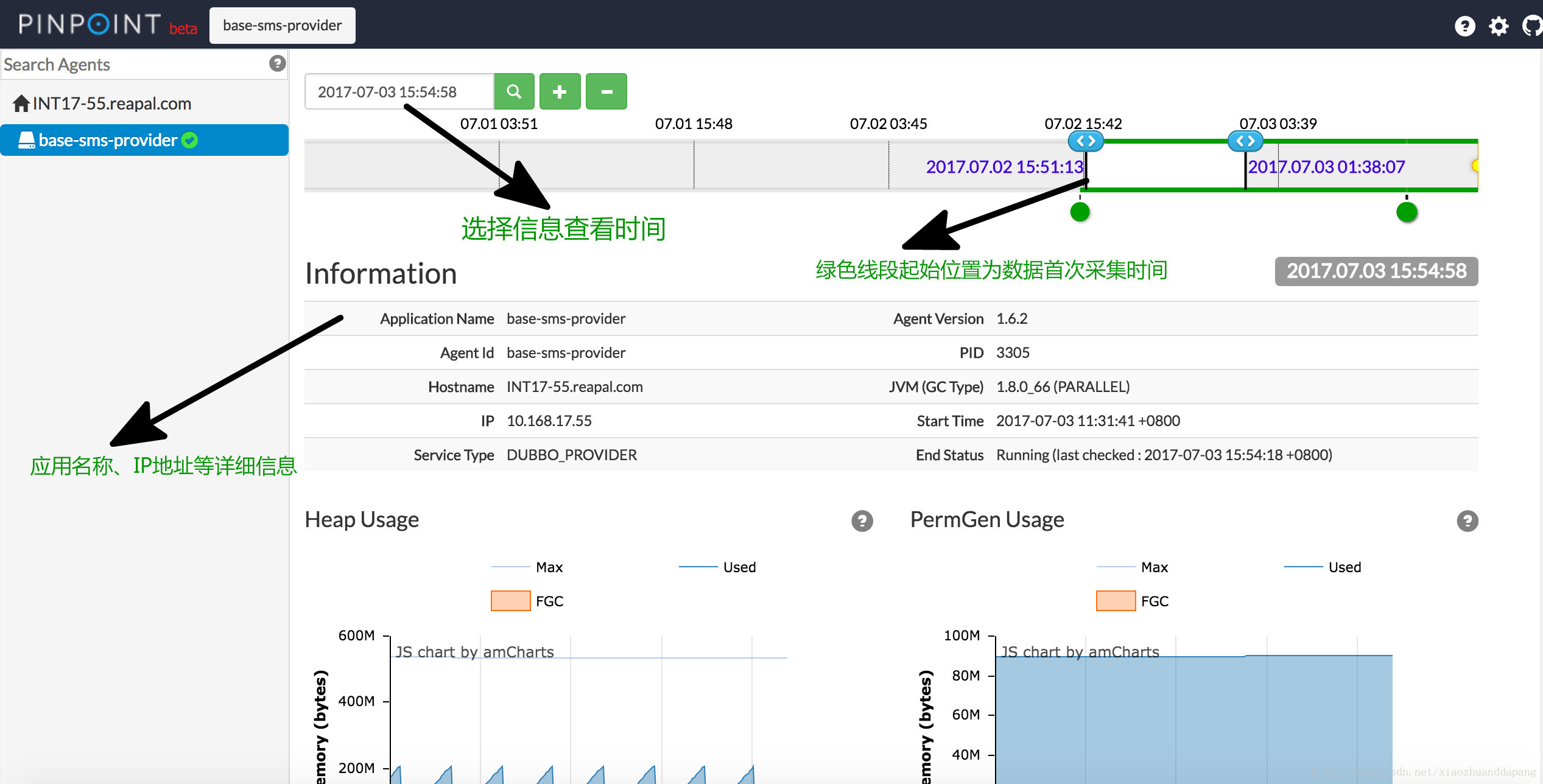Screen dimensions: 1543x784
Task: Click left timeline range handle at 15:51:13
Action: tap(1086, 141)
